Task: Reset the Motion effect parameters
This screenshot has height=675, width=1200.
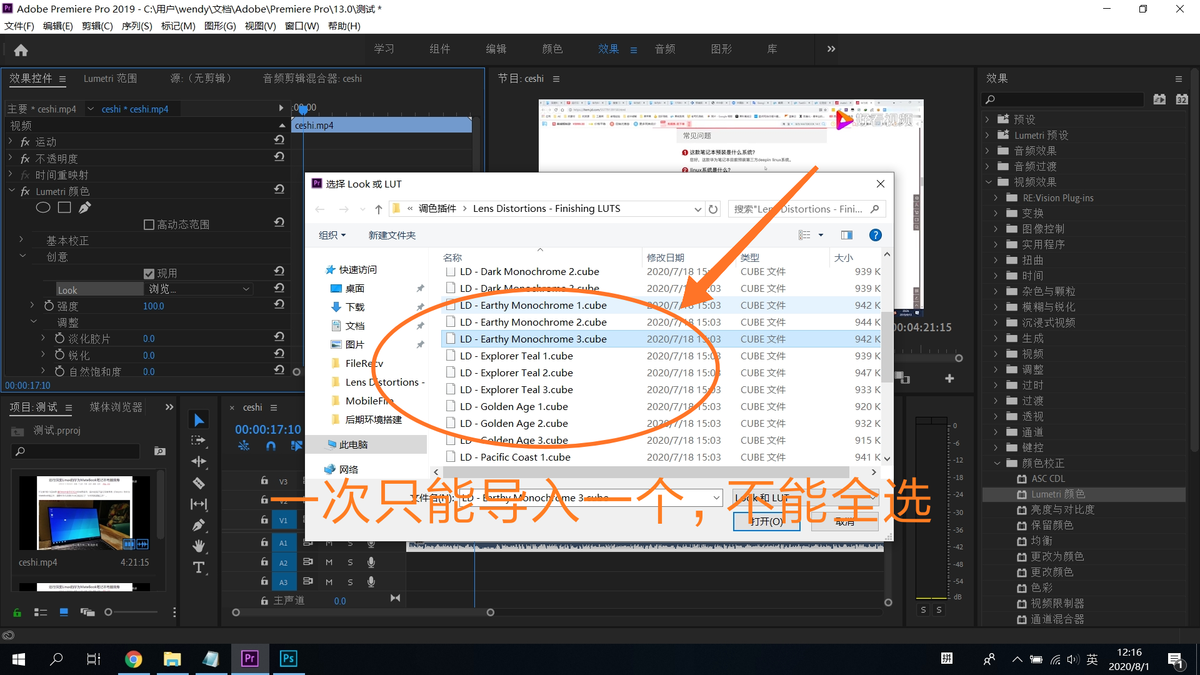Action: [279, 142]
